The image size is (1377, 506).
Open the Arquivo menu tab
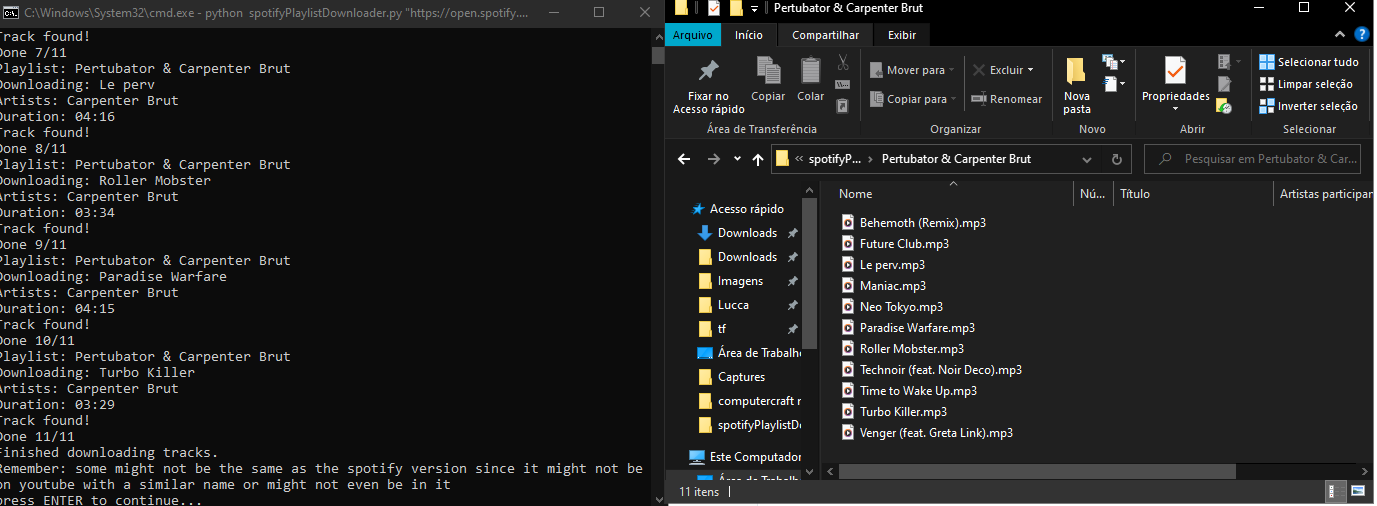[692, 35]
